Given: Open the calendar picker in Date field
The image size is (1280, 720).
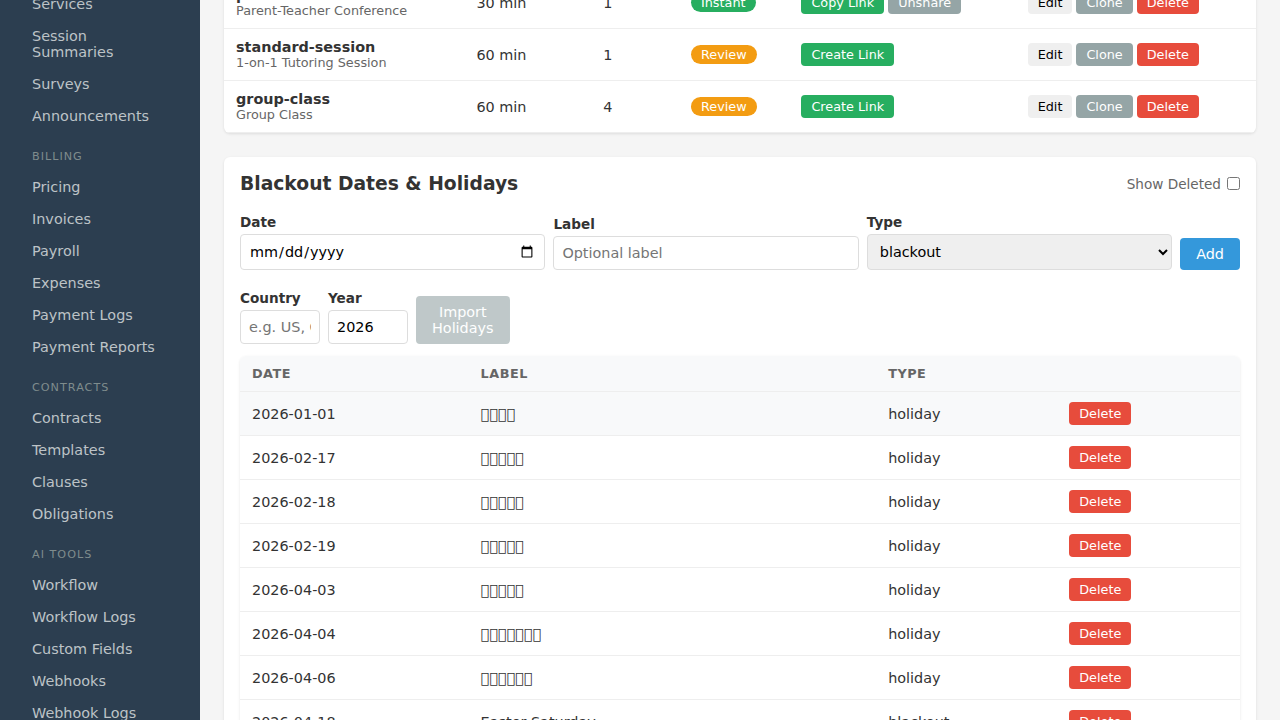Looking at the screenshot, I should click(x=527, y=252).
